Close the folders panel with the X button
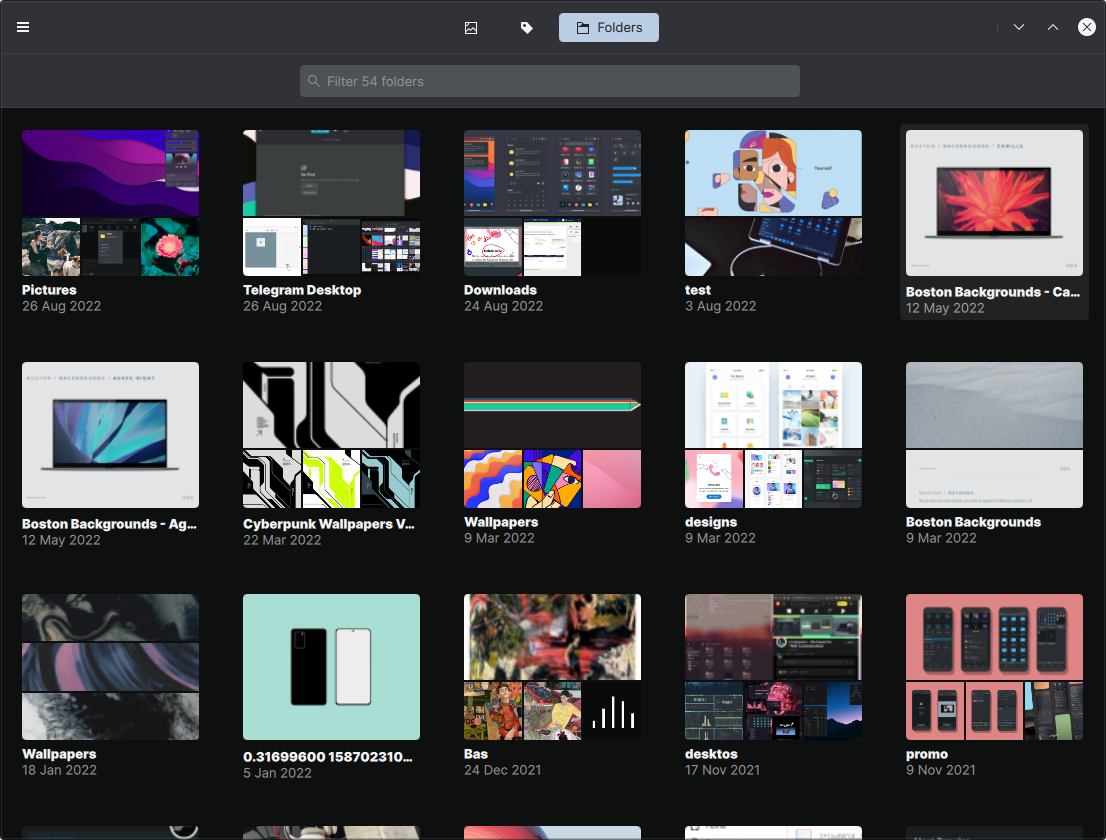The image size is (1106, 840). [x=1086, y=27]
